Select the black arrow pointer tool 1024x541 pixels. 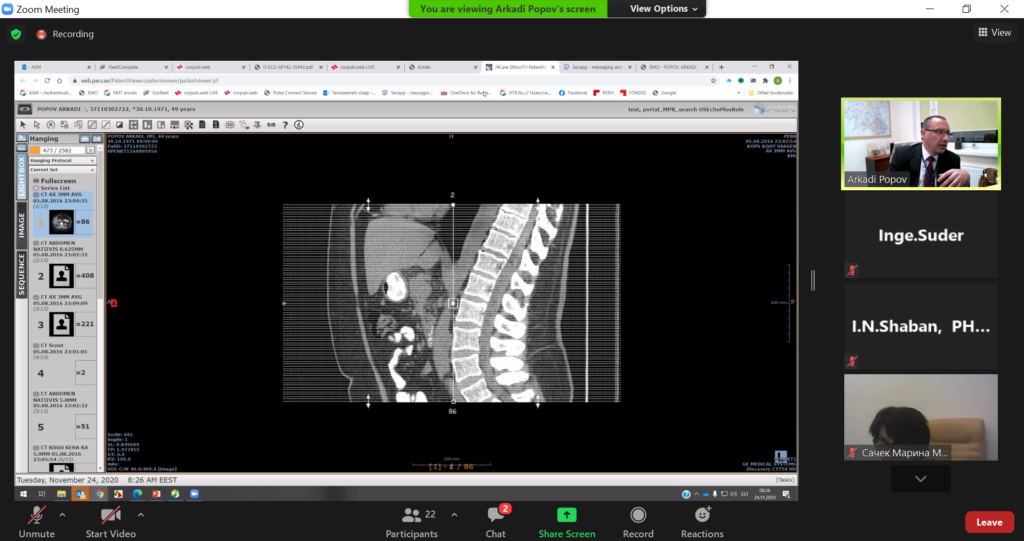point(23,125)
